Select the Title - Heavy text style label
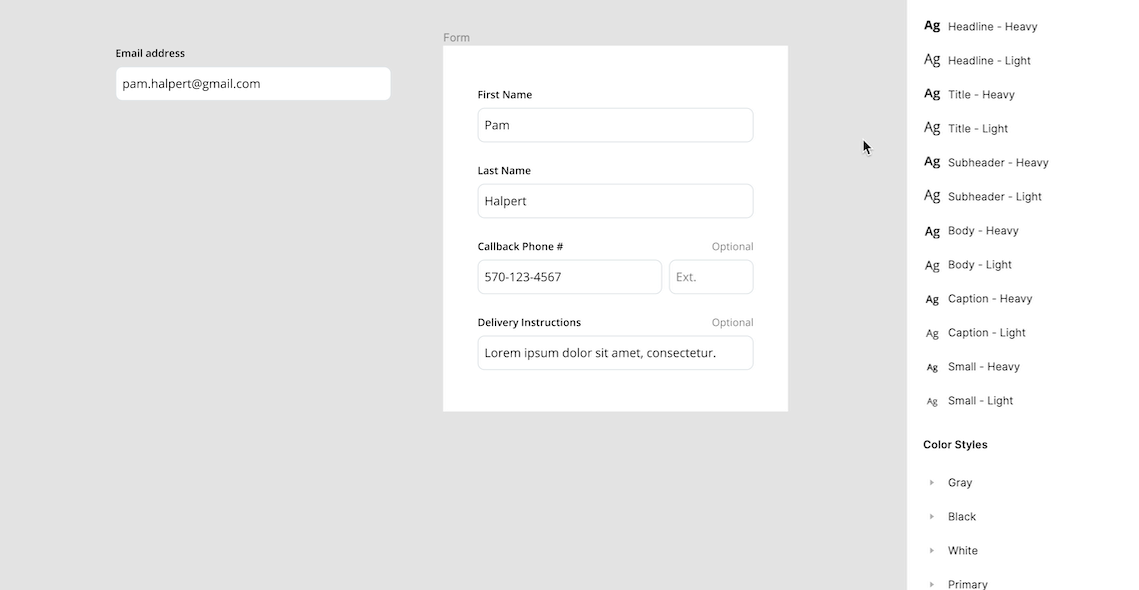The height and width of the screenshot is (590, 1139). click(981, 94)
